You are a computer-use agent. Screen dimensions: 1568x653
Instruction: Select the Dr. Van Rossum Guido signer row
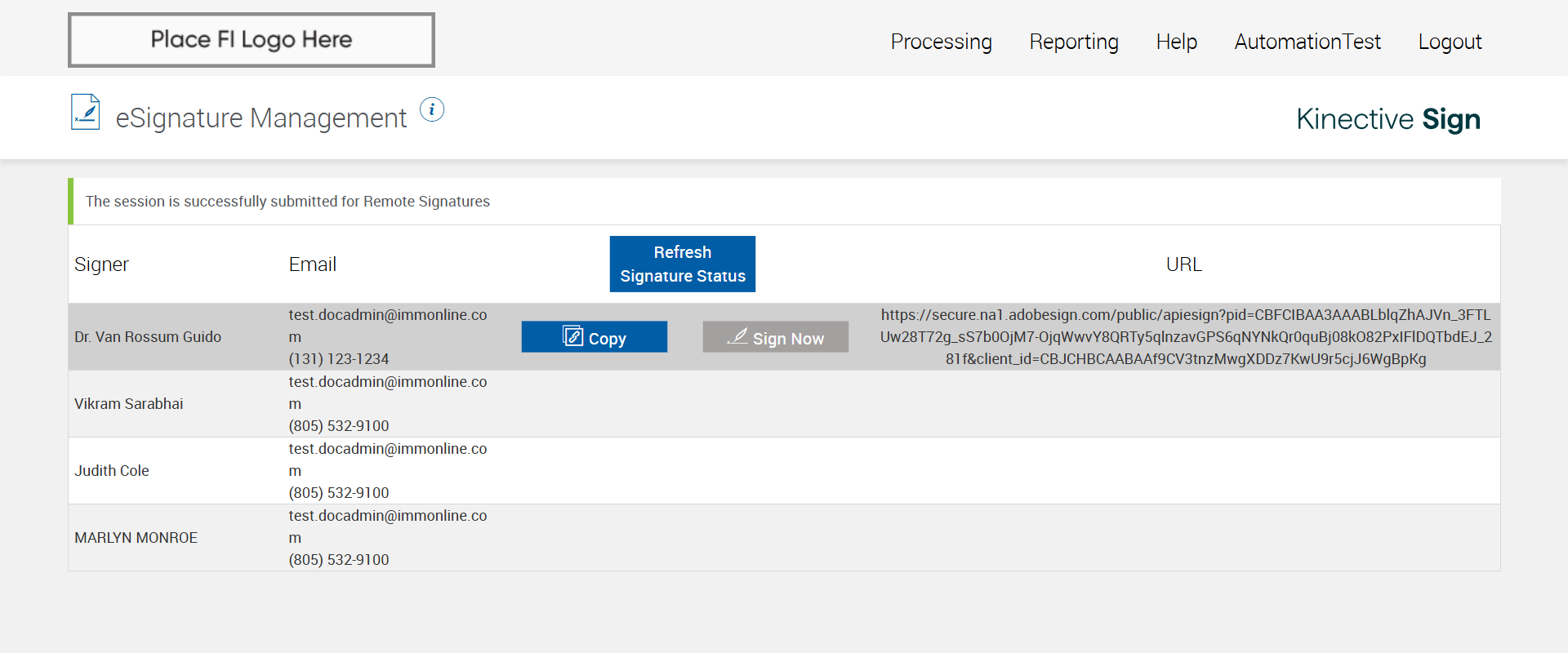[x=148, y=337]
